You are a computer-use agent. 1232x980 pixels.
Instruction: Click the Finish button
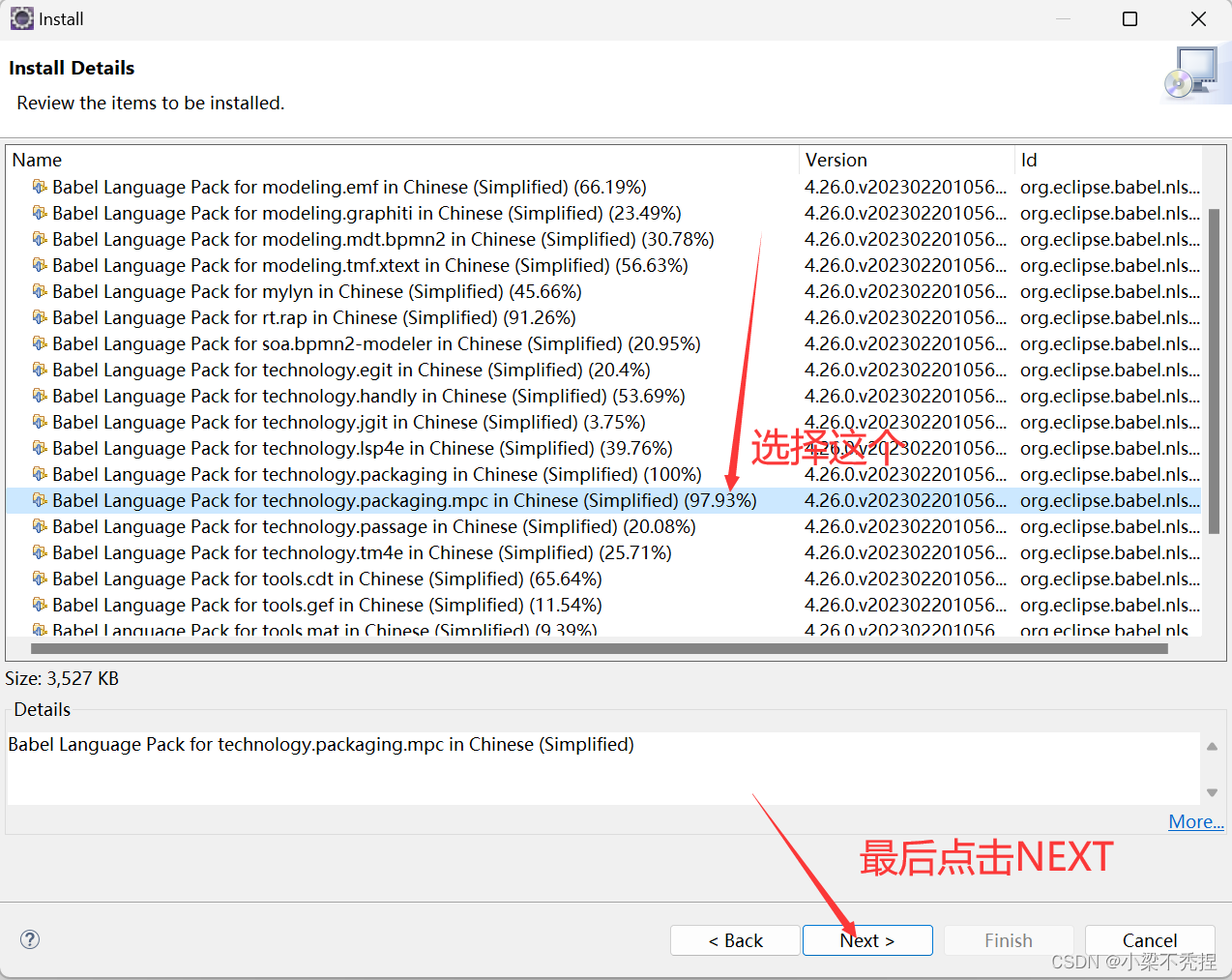1009,940
